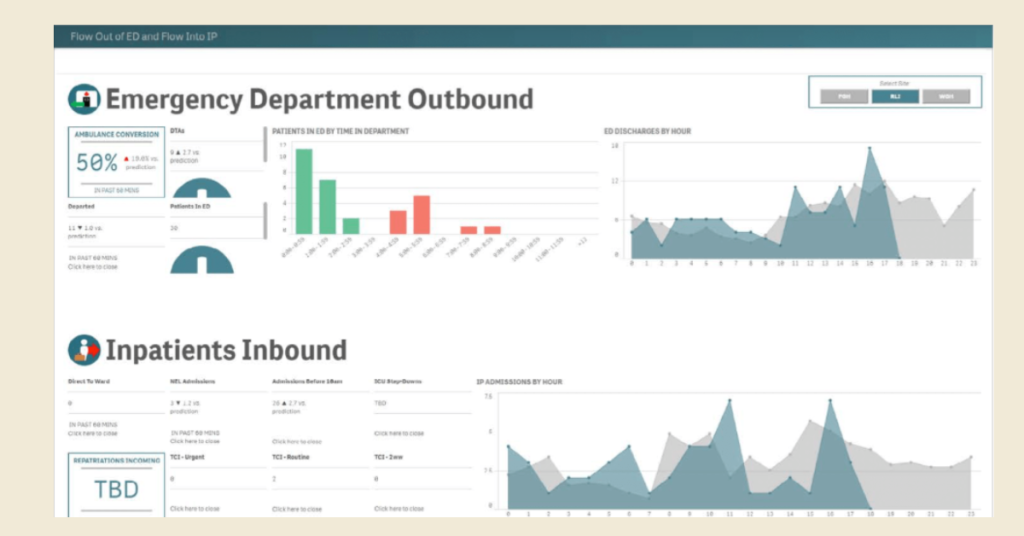1024x536 pixels.
Task: Close the TCI - Routine card
Action: pyautogui.click(x=297, y=509)
